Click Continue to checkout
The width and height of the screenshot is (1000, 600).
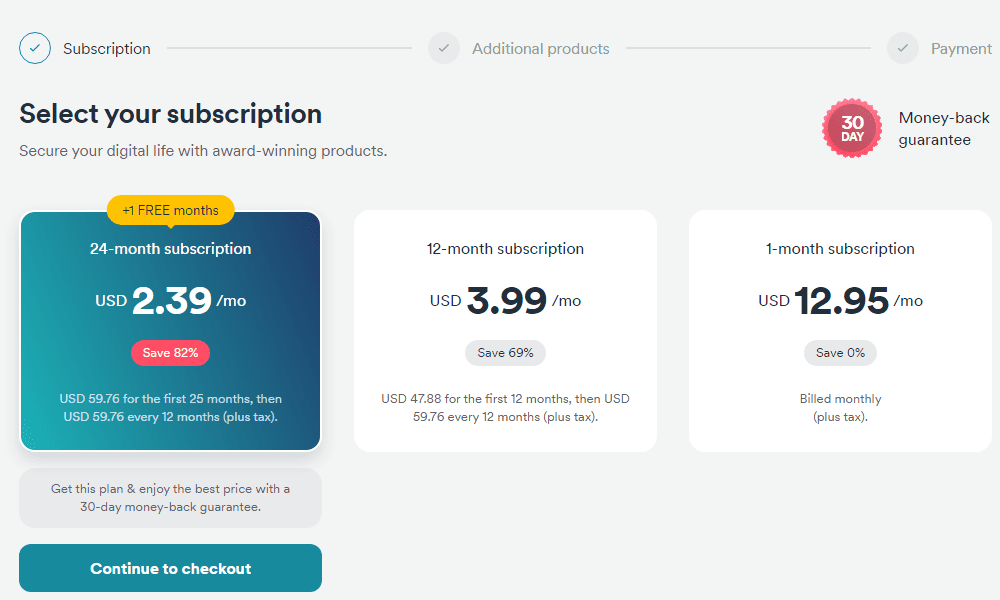point(170,567)
